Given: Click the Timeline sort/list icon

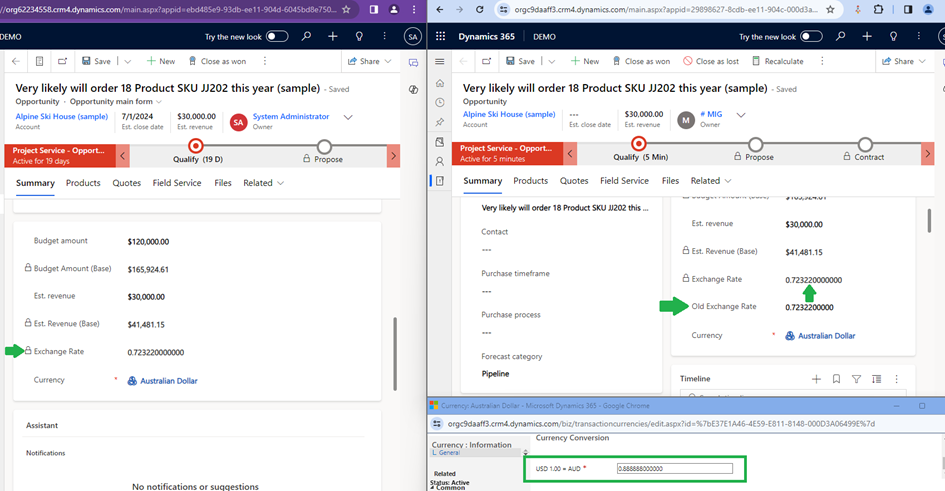Looking at the screenshot, I should 876,379.
